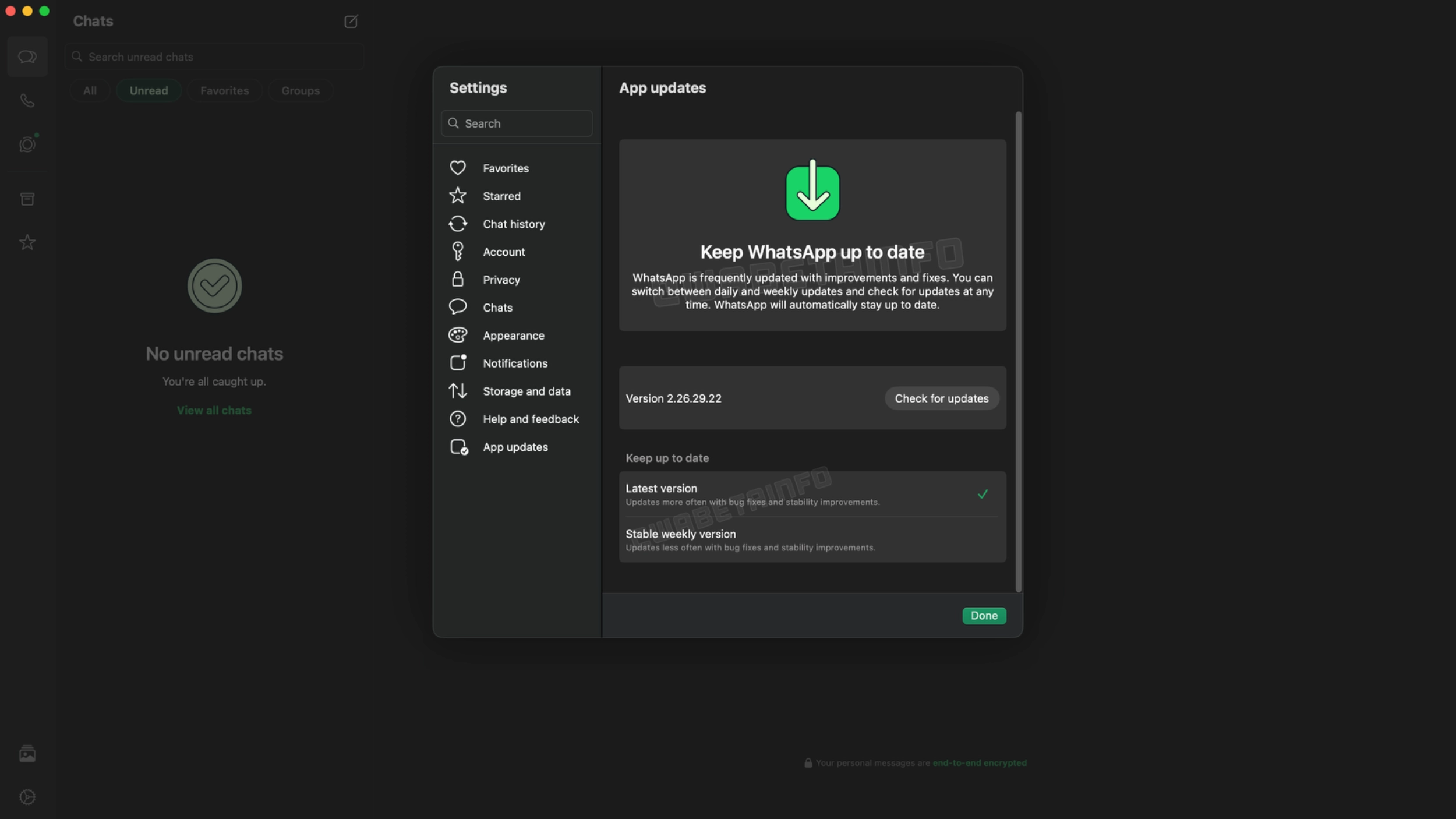Click the No unread chats checkmark circle
Image resolution: width=1456 pixels, height=819 pixels.
214,286
